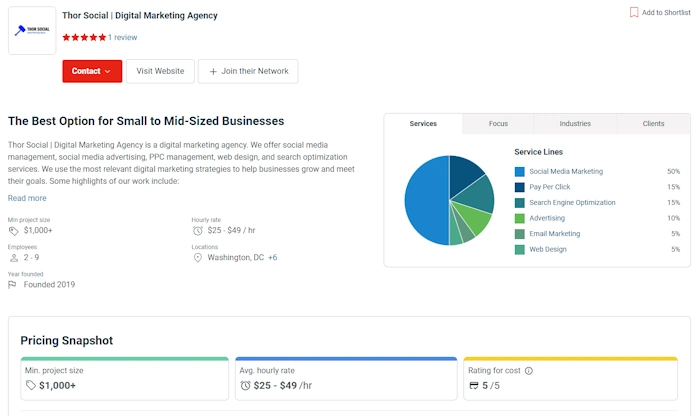Screen dimensions: 700x416
Task: Switch to the Services tab
Action: (423, 124)
